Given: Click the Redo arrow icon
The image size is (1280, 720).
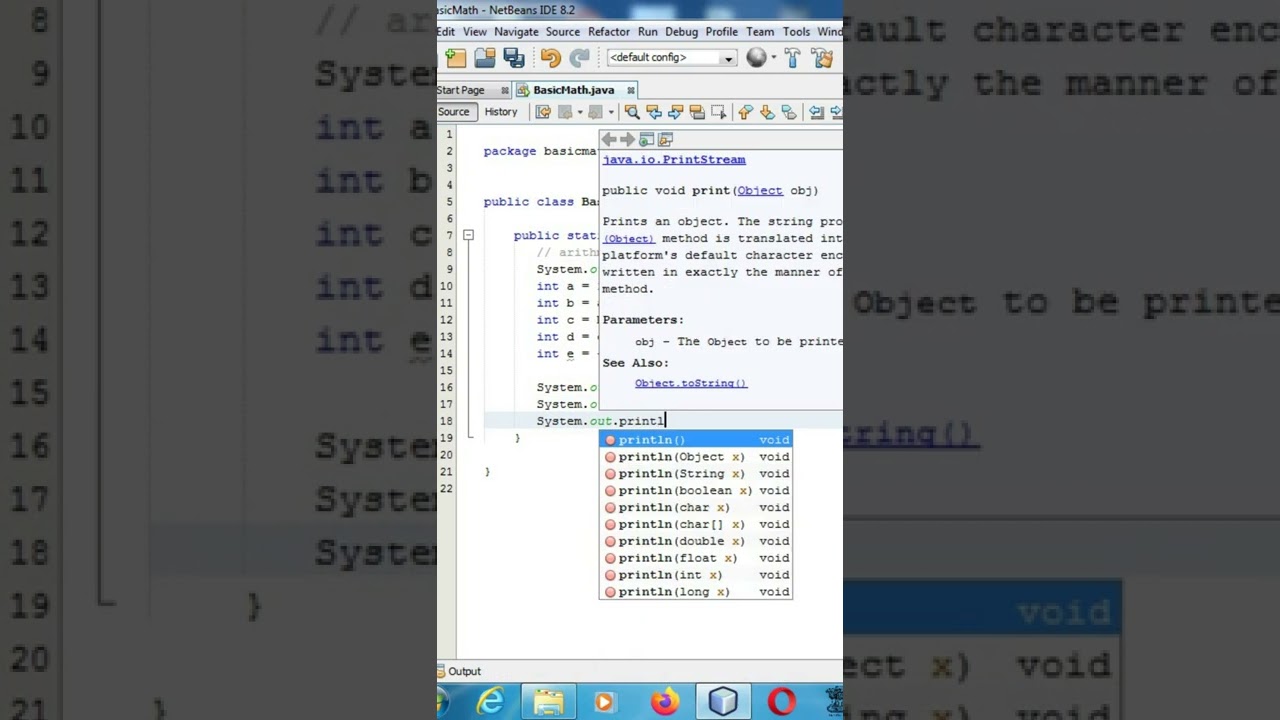Looking at the screenshot, I should pyautogui.click(x=579, y=58).
